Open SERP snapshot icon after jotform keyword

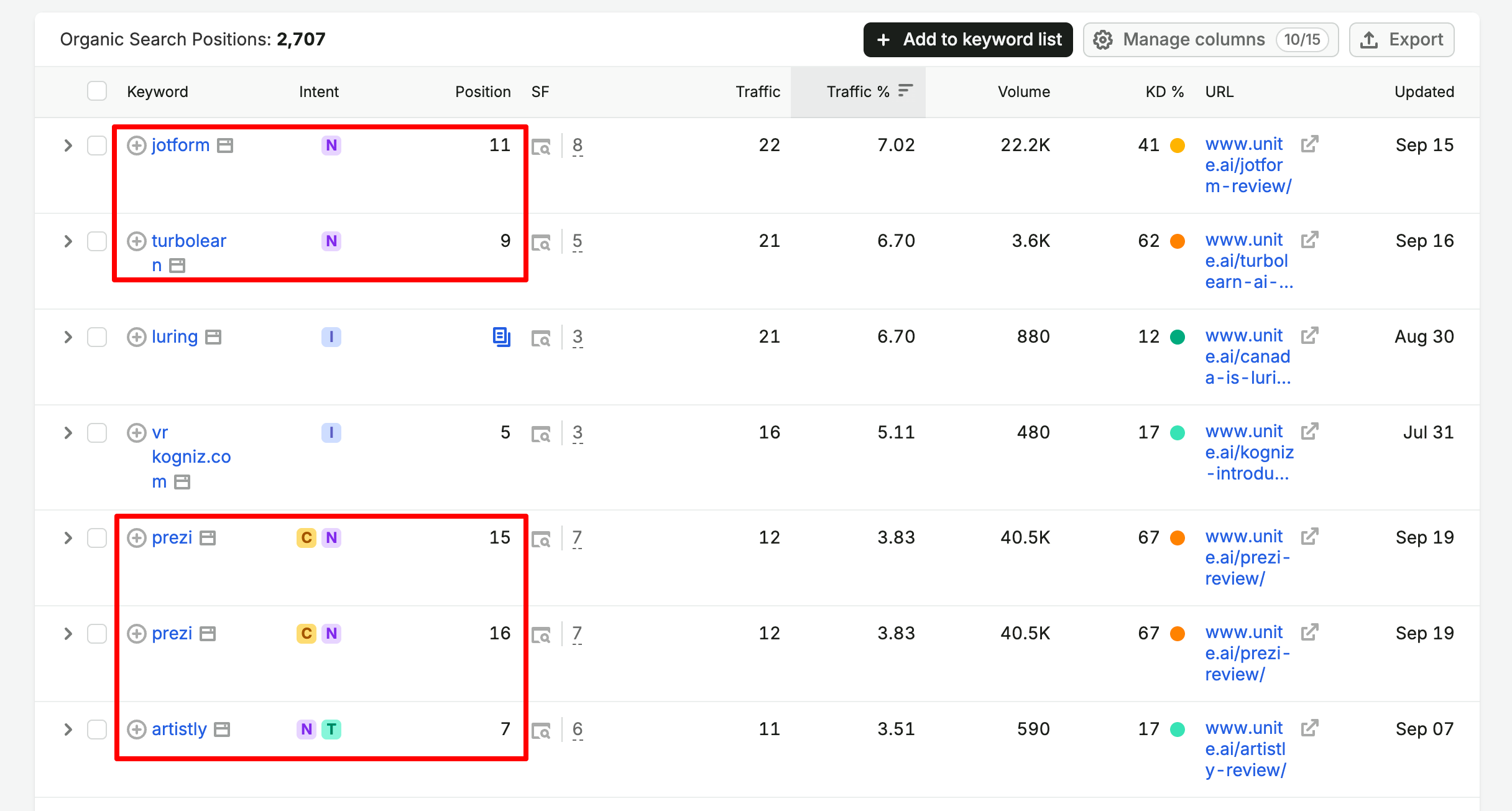tap(225, 146)
